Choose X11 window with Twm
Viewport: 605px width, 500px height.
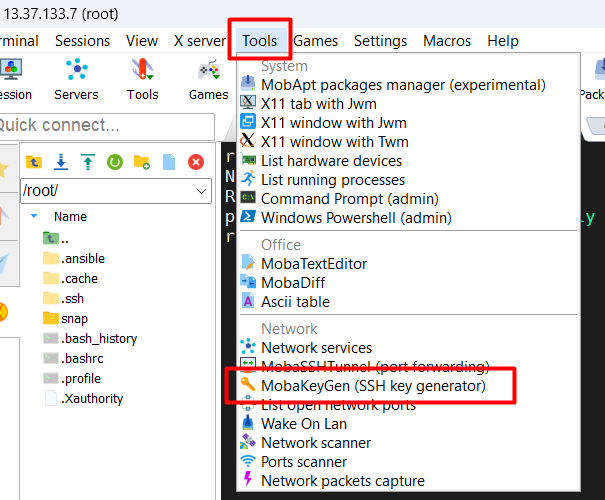point(409,142)
